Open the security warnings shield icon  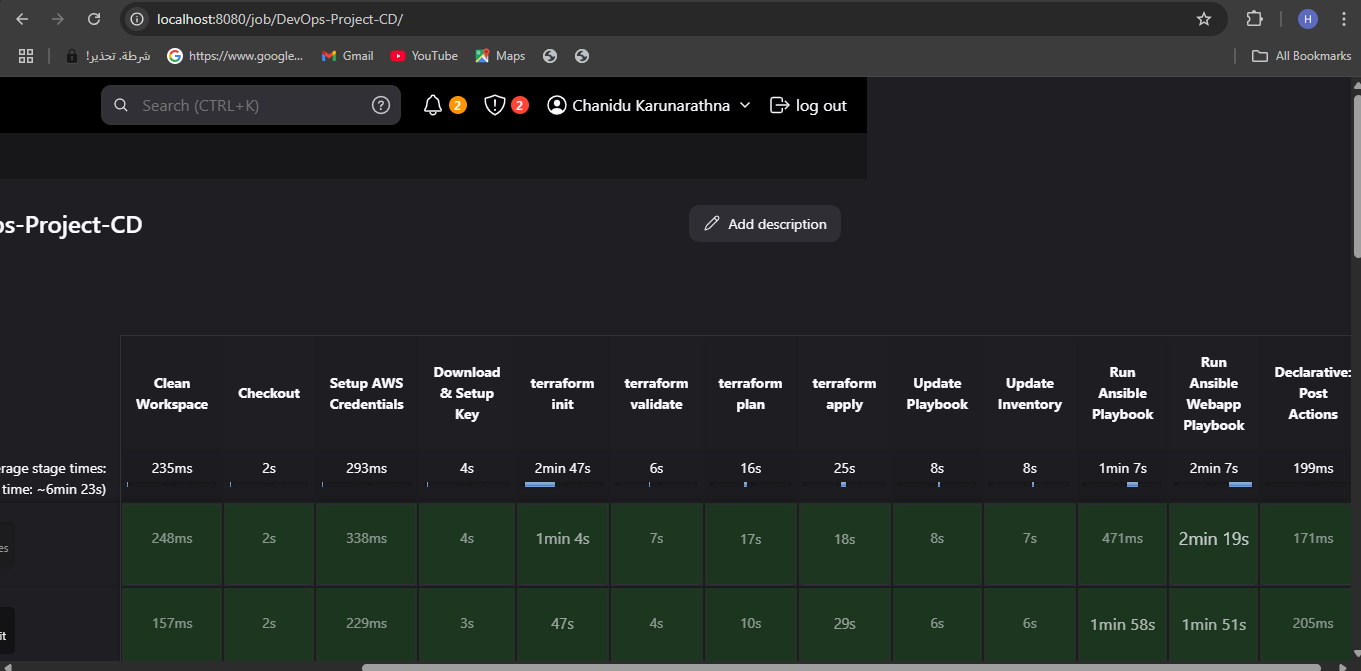[x=495, y=105]
